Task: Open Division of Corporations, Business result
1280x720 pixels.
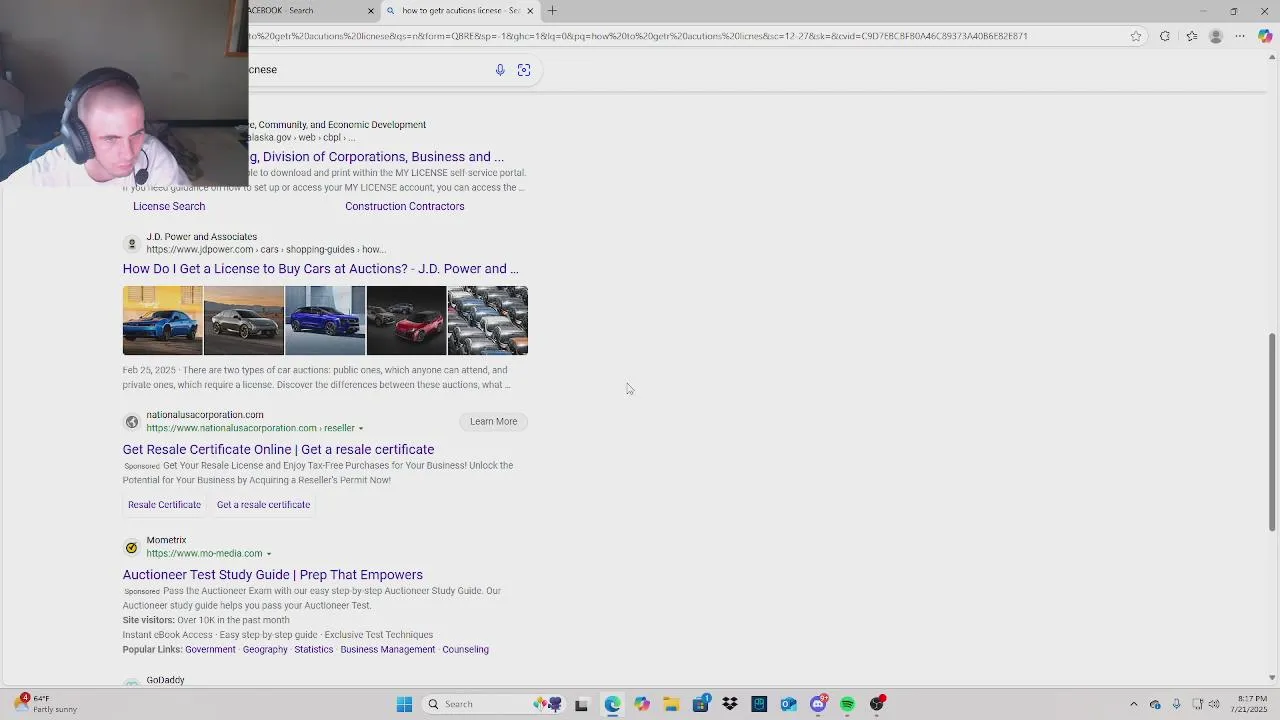Action: tap(377, 157)
